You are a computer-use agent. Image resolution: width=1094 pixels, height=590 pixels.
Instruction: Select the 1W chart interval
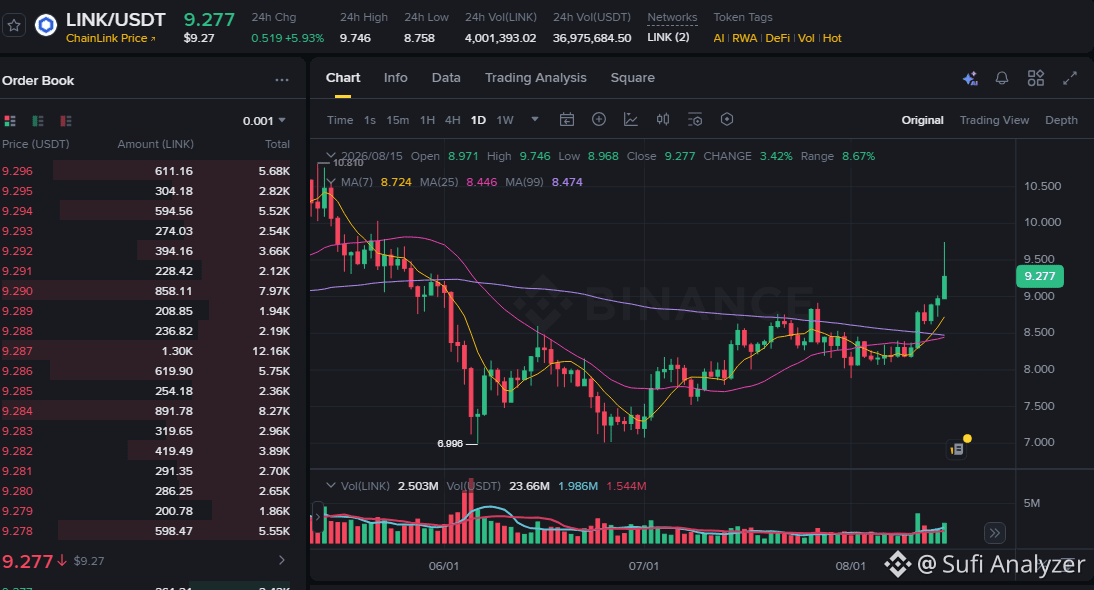click(504, 120)
